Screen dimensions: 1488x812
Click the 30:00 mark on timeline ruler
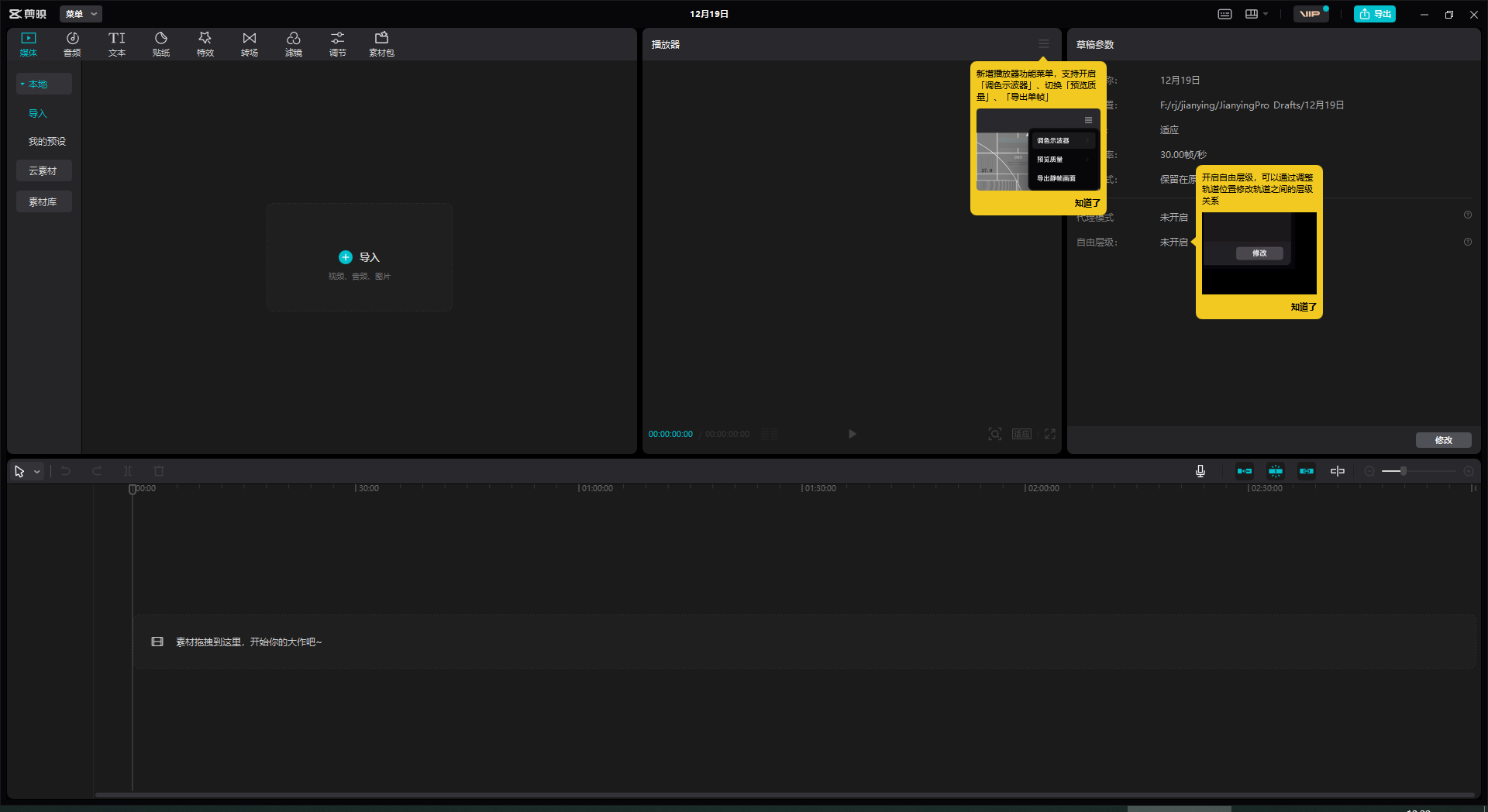[367, 488]
